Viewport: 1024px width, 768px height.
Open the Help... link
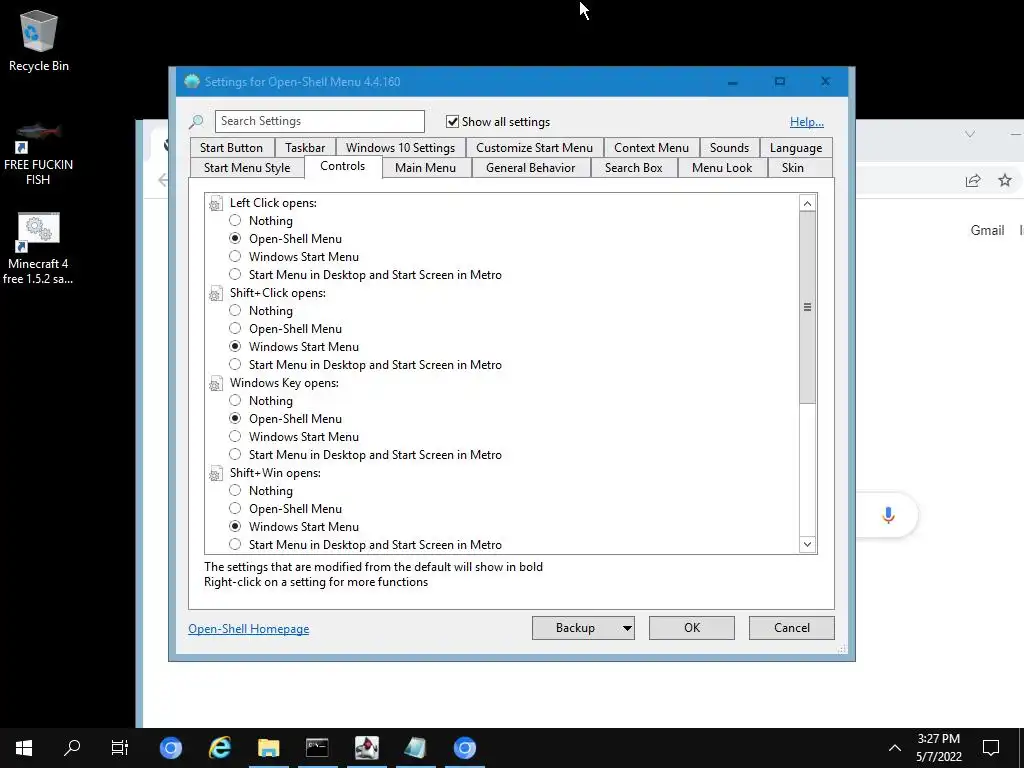807,122
